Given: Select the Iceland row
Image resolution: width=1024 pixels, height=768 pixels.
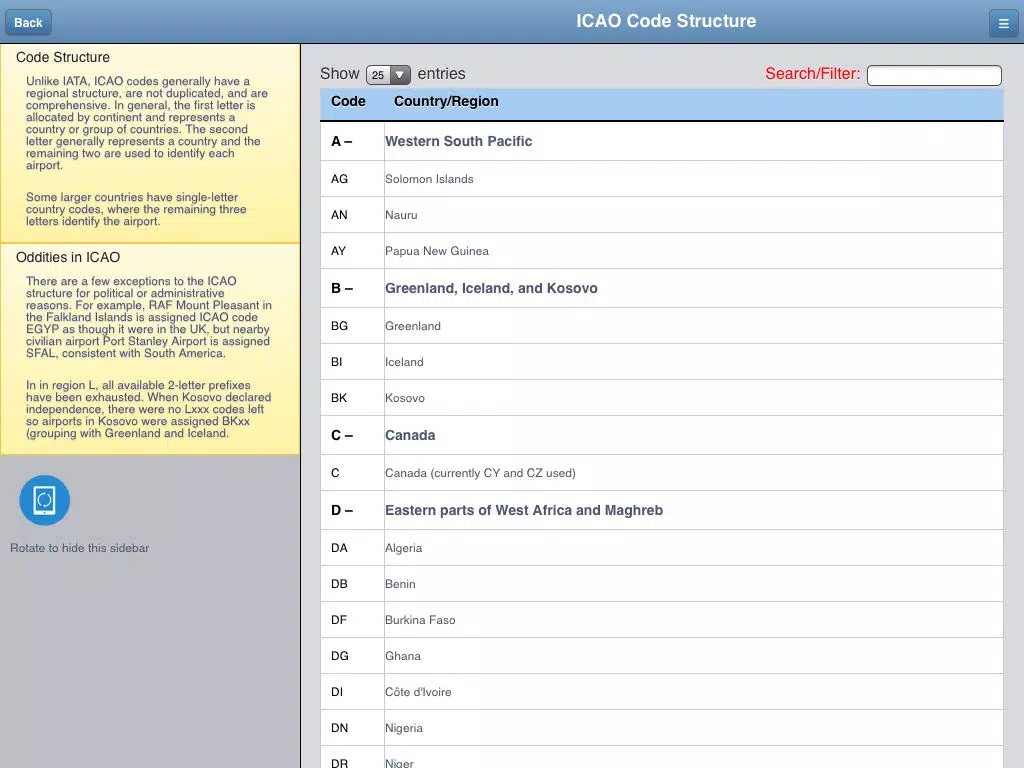Looking at the screenshot, I should tap(662, 362).
